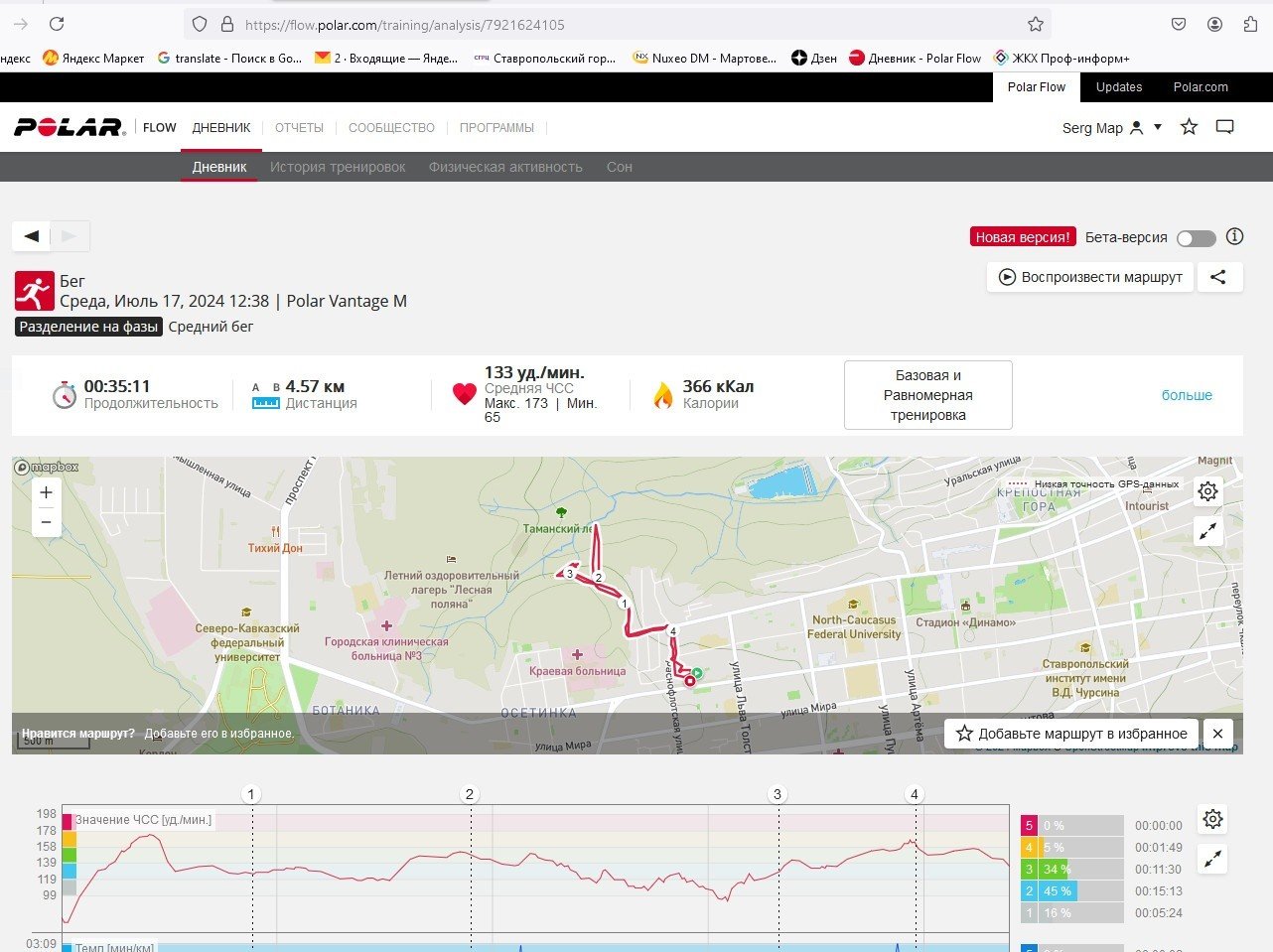Switch to the История тренировок tab
The image size is (1273, 952).
pos(338,167)
